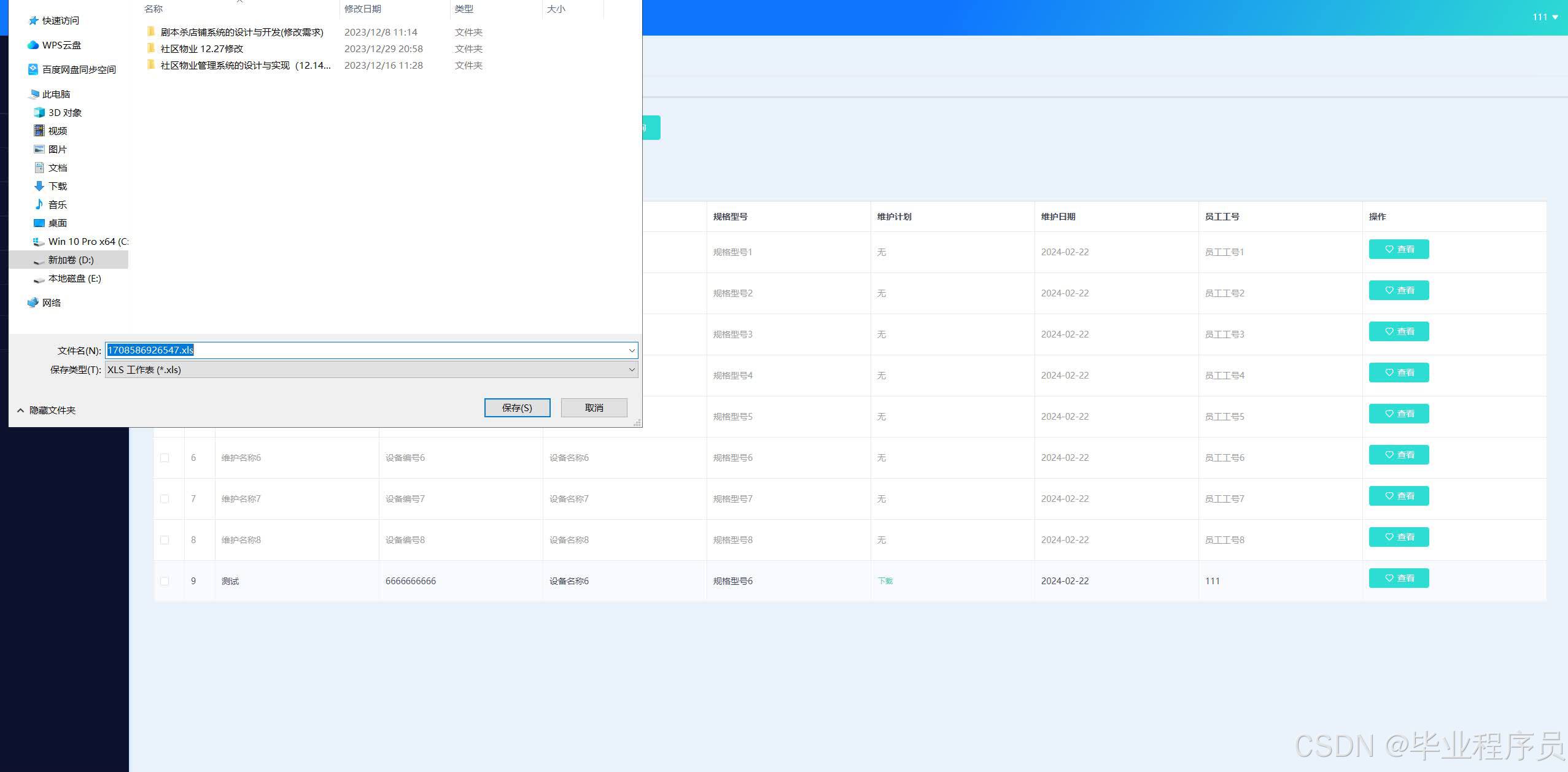
Task: Open the Downloads folder arrow icon
Action: (39, 187)
